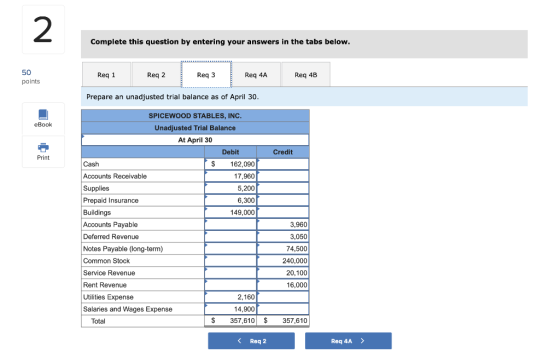This screenshot has height=364, width=560.
Task: Open the Req 4A tab
Action: [x=256, y=75]
